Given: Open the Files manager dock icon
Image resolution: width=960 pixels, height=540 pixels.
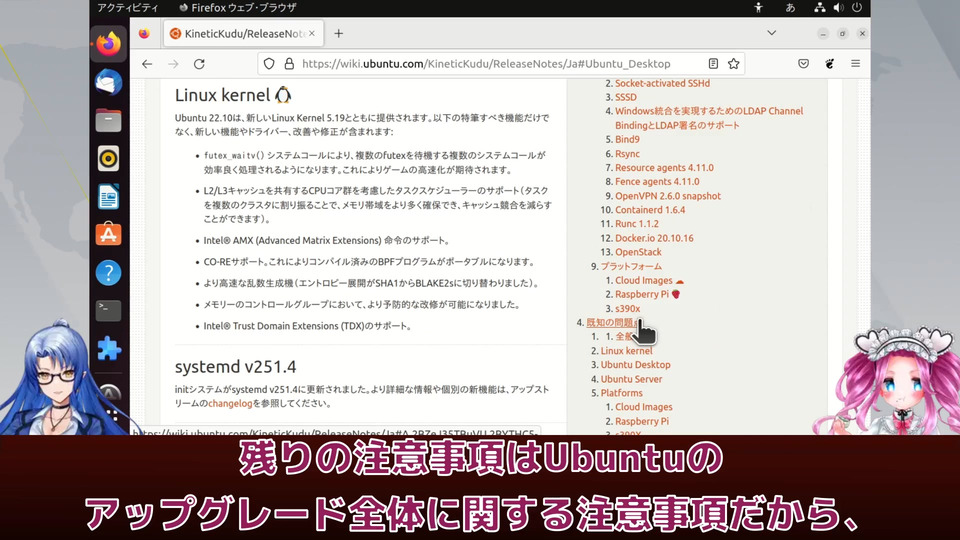Looking at the screenshot, I should click(x=108, y=121).
